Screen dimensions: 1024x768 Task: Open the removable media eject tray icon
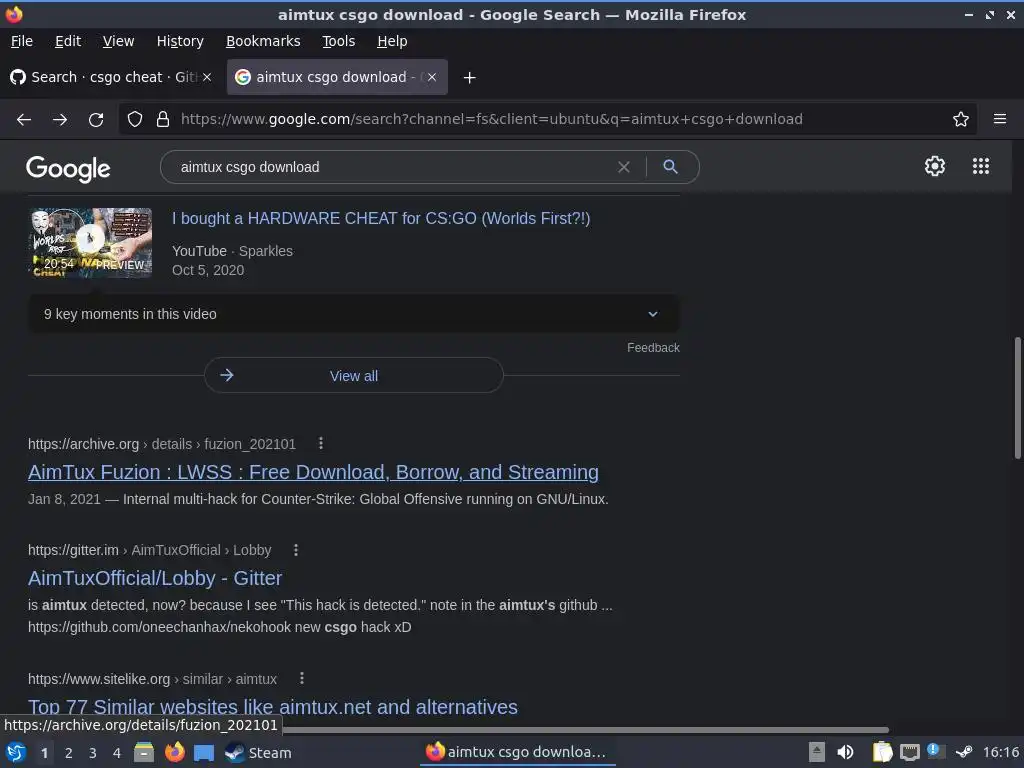(816, 752)
